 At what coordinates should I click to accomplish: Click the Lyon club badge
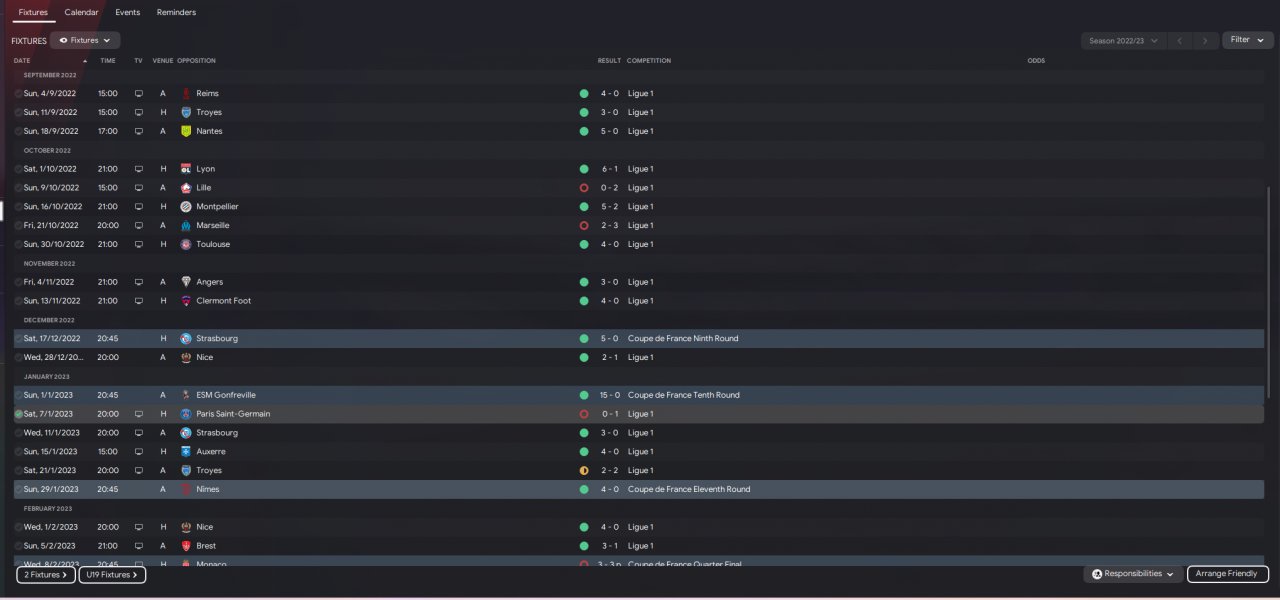pos(186,169)
